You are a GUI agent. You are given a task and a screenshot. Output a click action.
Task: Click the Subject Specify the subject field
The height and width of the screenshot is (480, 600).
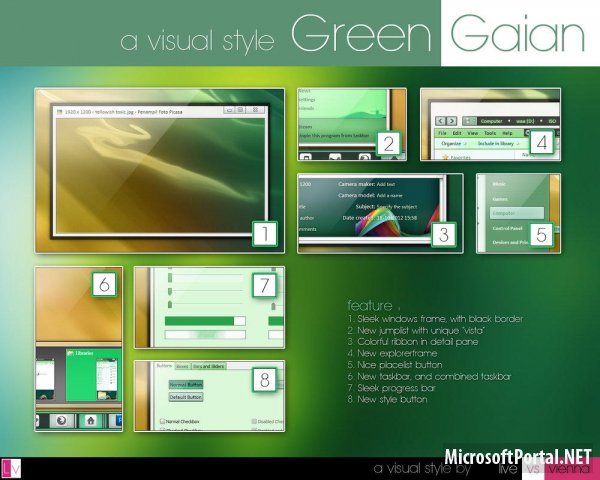(x=397, y=207)
